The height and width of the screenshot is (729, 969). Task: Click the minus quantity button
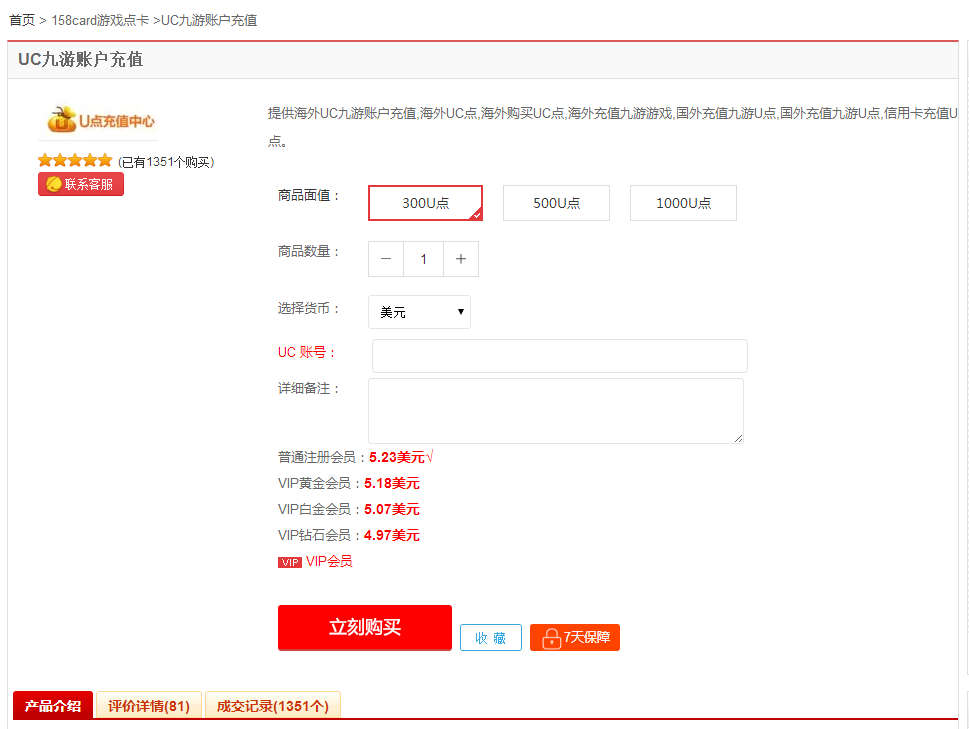click(x=386, y=259)
